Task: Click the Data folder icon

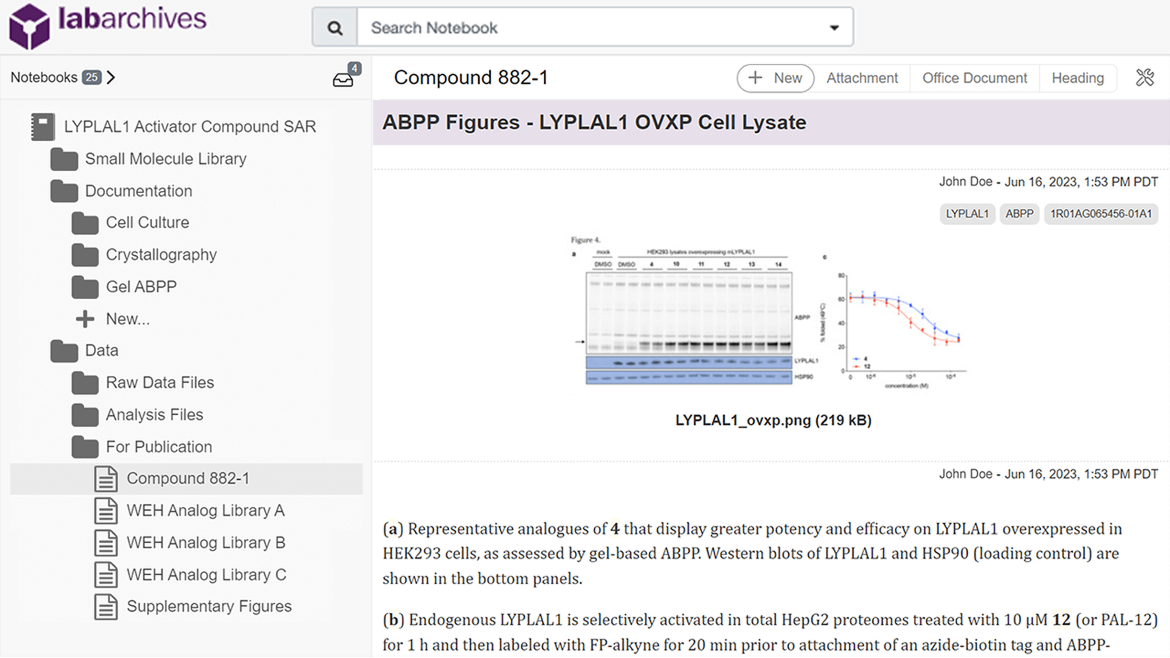Action: (63, 350)
